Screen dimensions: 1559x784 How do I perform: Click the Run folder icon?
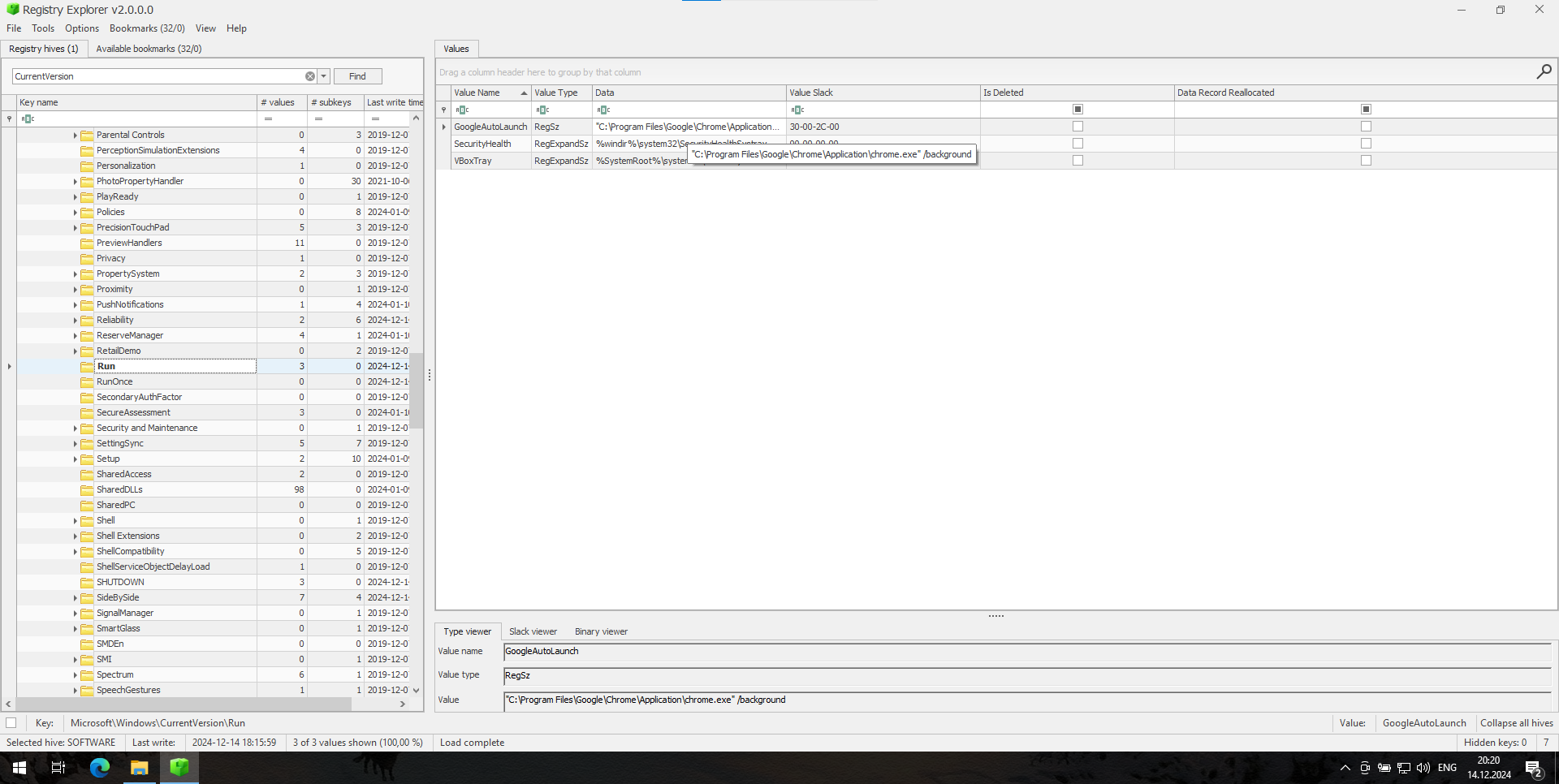(88, 367)
